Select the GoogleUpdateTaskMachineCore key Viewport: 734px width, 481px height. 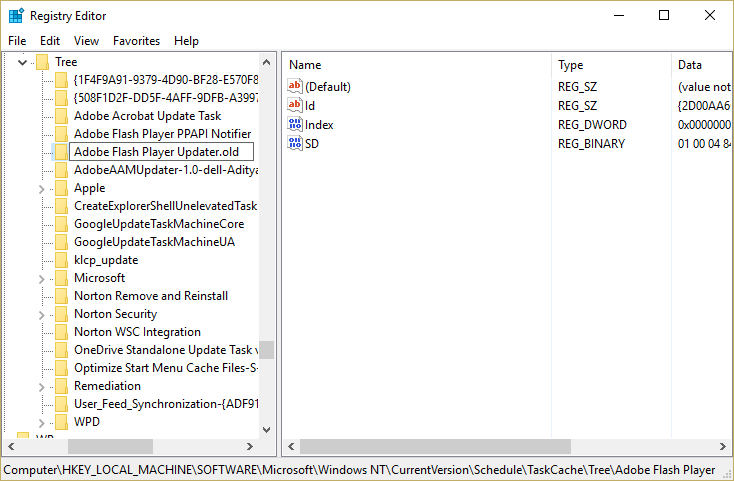pyautogui.click(x=159, y=224)
